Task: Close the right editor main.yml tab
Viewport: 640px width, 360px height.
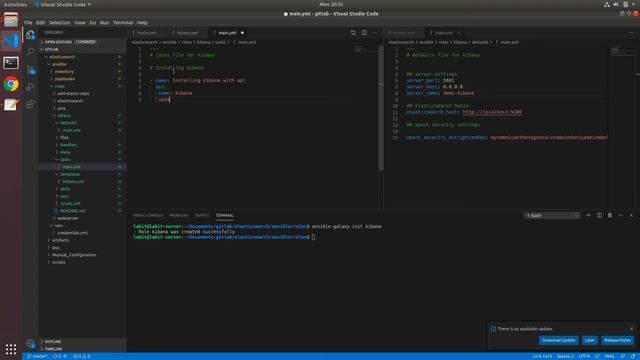Action: pyautogui.click(x=459, y=33)
